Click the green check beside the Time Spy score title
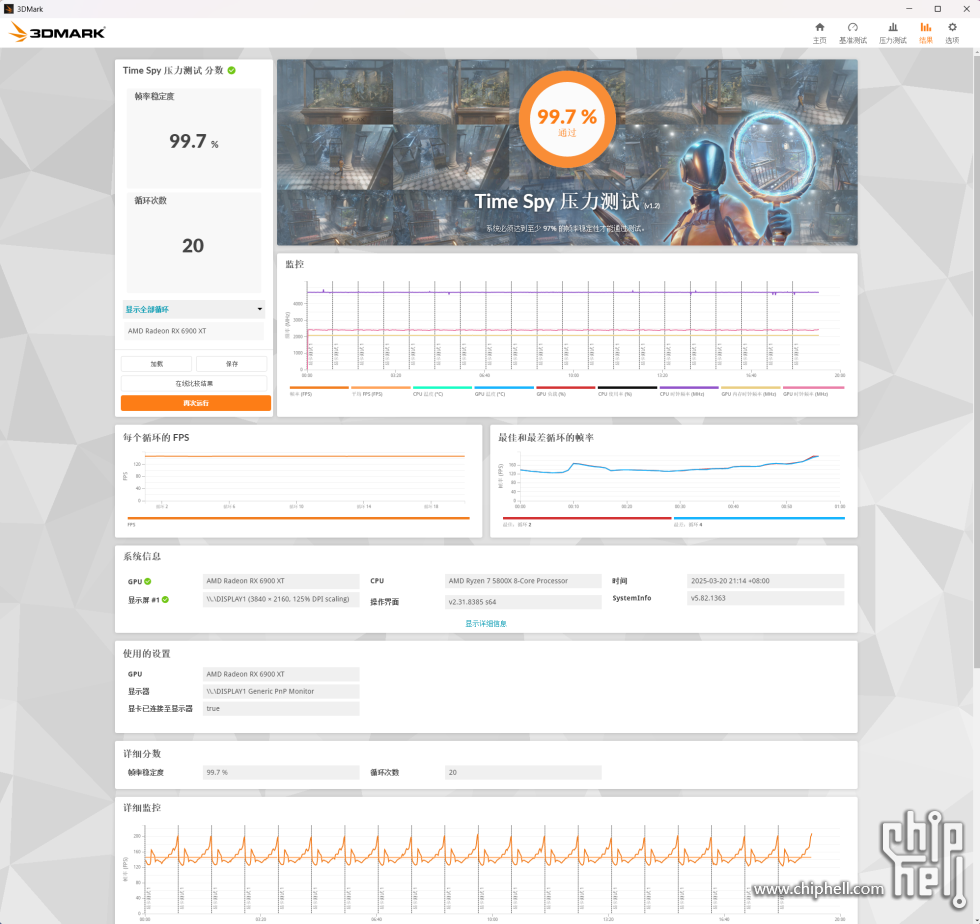The width and height of the screenshot is (980, 924). click(232, 71)
